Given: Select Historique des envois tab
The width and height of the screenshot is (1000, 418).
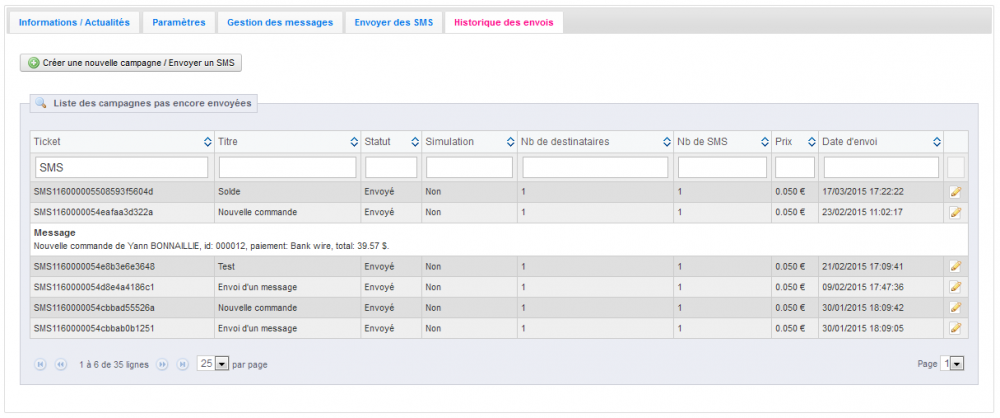Looking at the screenshot, I should coord(504,22).
